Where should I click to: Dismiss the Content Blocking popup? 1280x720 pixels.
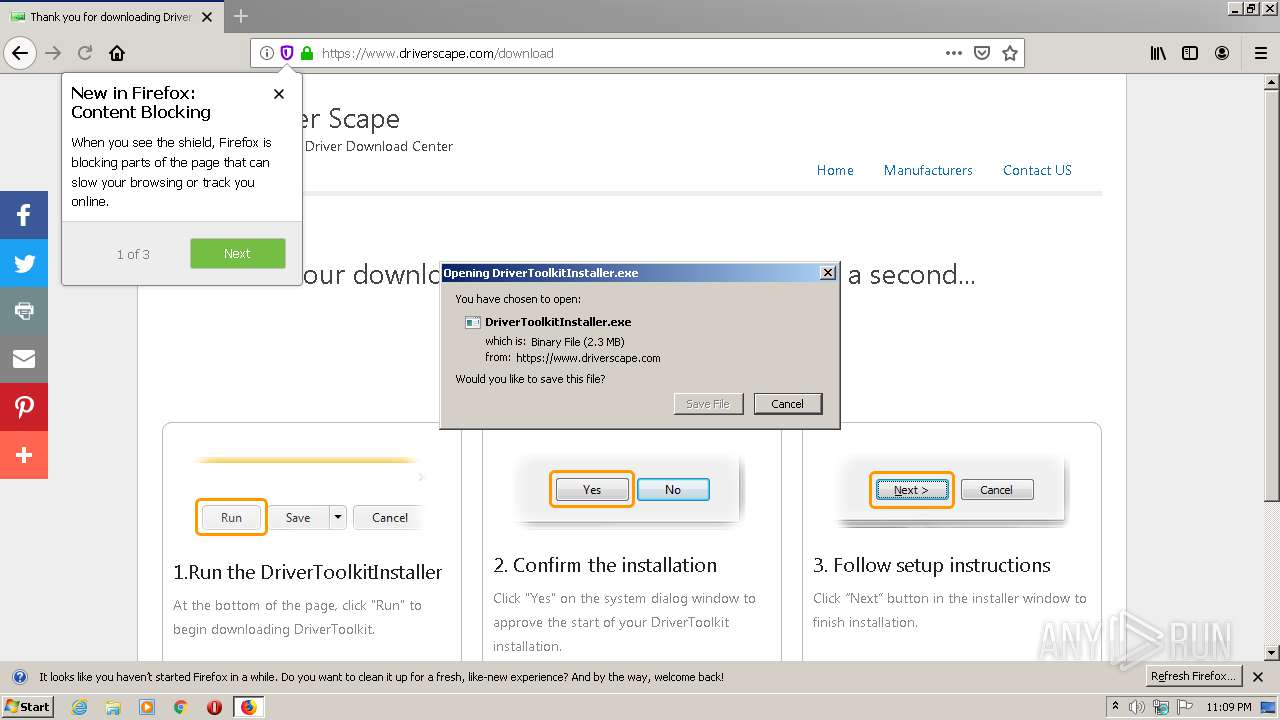point(279,94)
